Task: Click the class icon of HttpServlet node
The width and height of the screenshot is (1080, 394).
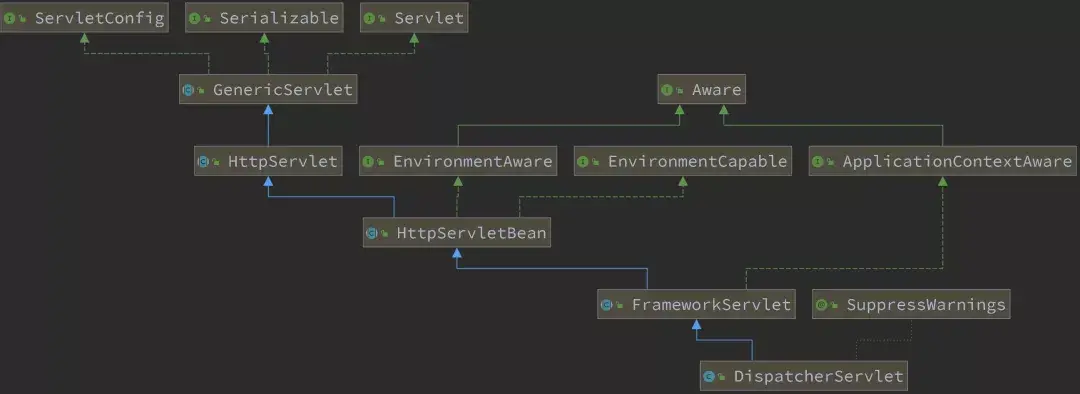Action: [203, 162]
